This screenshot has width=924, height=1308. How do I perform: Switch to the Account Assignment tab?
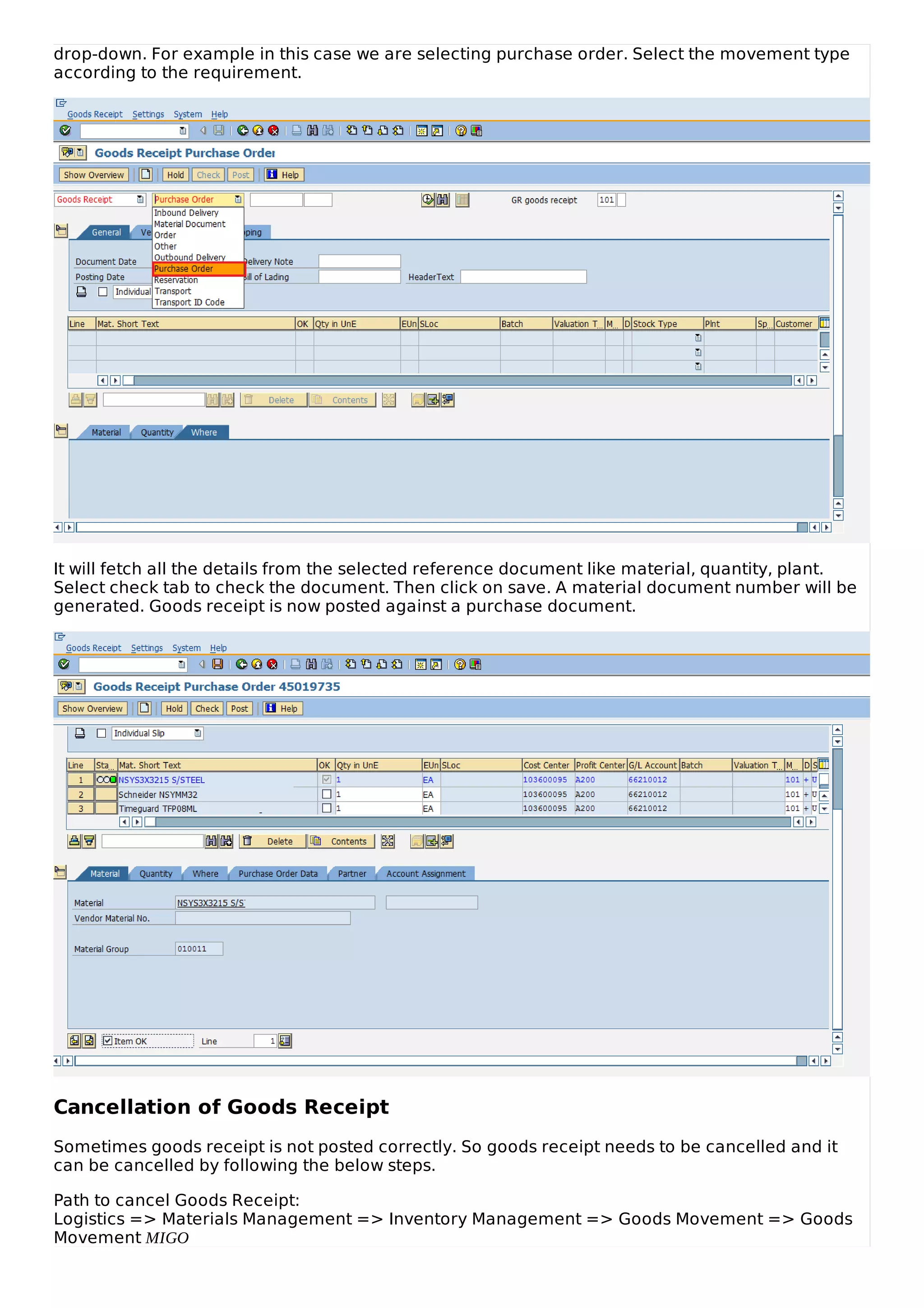[x=426, y=873]
